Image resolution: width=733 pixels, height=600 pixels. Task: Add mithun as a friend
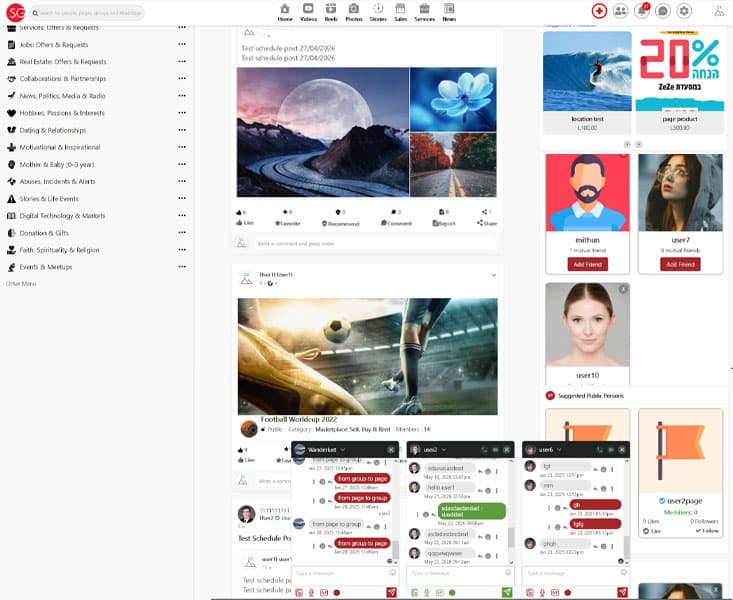(588, 264)
